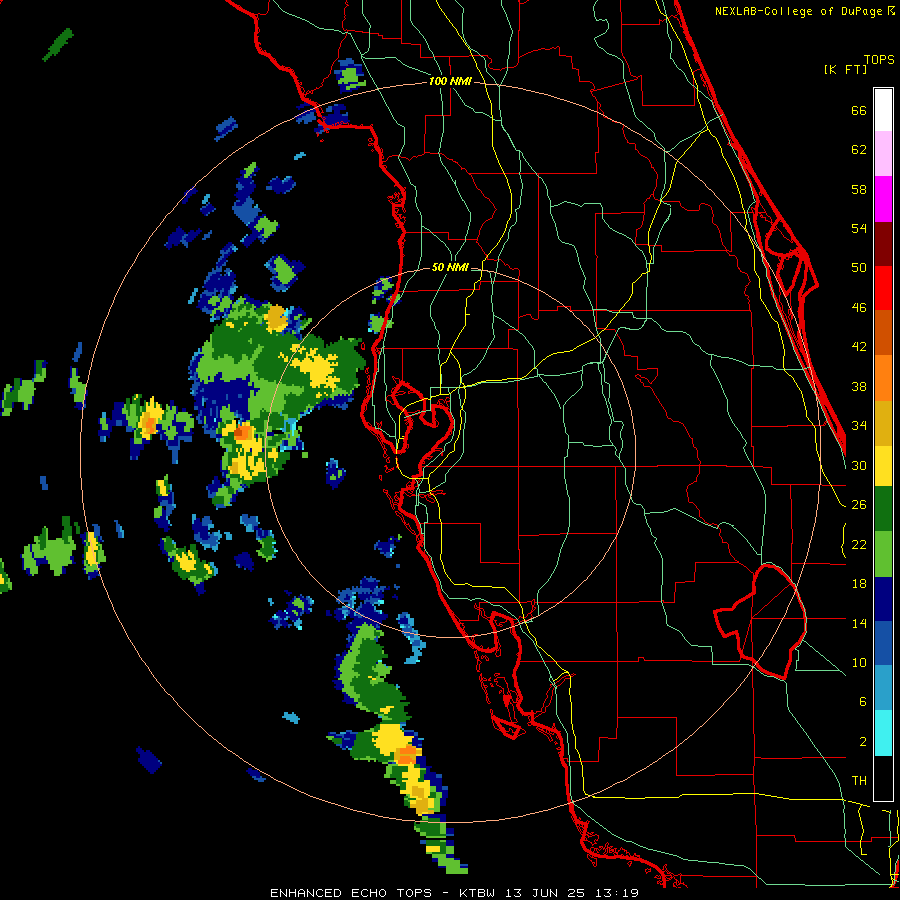Image resolution: width=900 pixels, height=900 pixels.
Task: Click the legend scale value 50
Action: point(859,268)
